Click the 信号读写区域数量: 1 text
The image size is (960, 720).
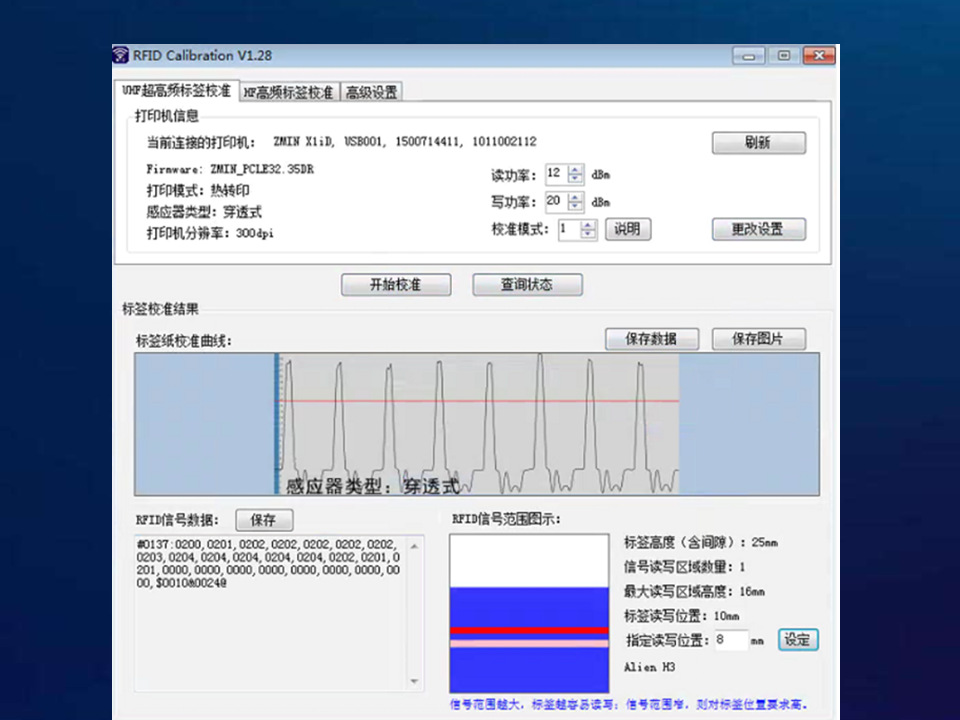pos(684,567)
